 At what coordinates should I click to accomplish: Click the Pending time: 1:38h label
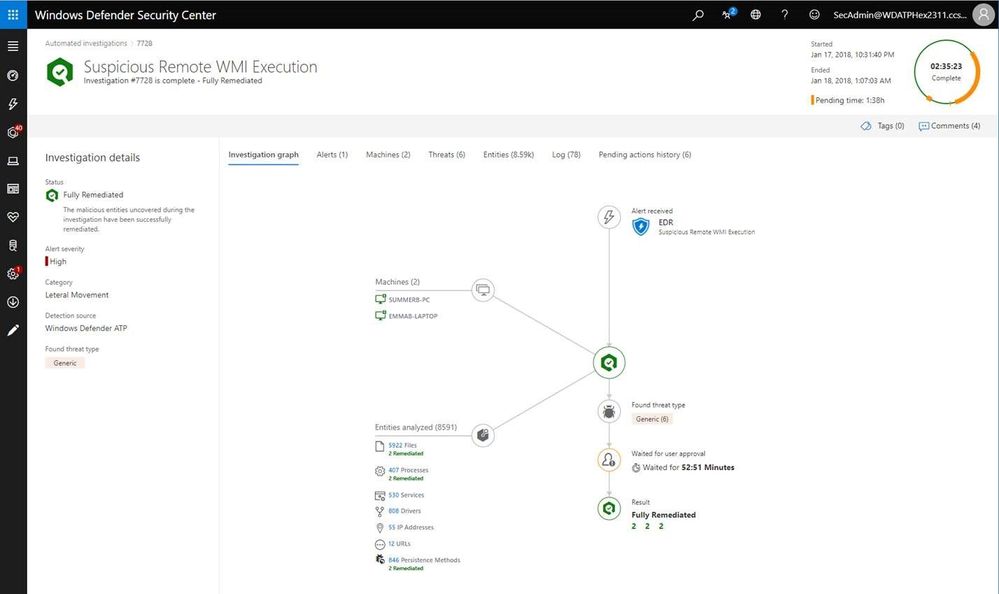coord(850,100)
